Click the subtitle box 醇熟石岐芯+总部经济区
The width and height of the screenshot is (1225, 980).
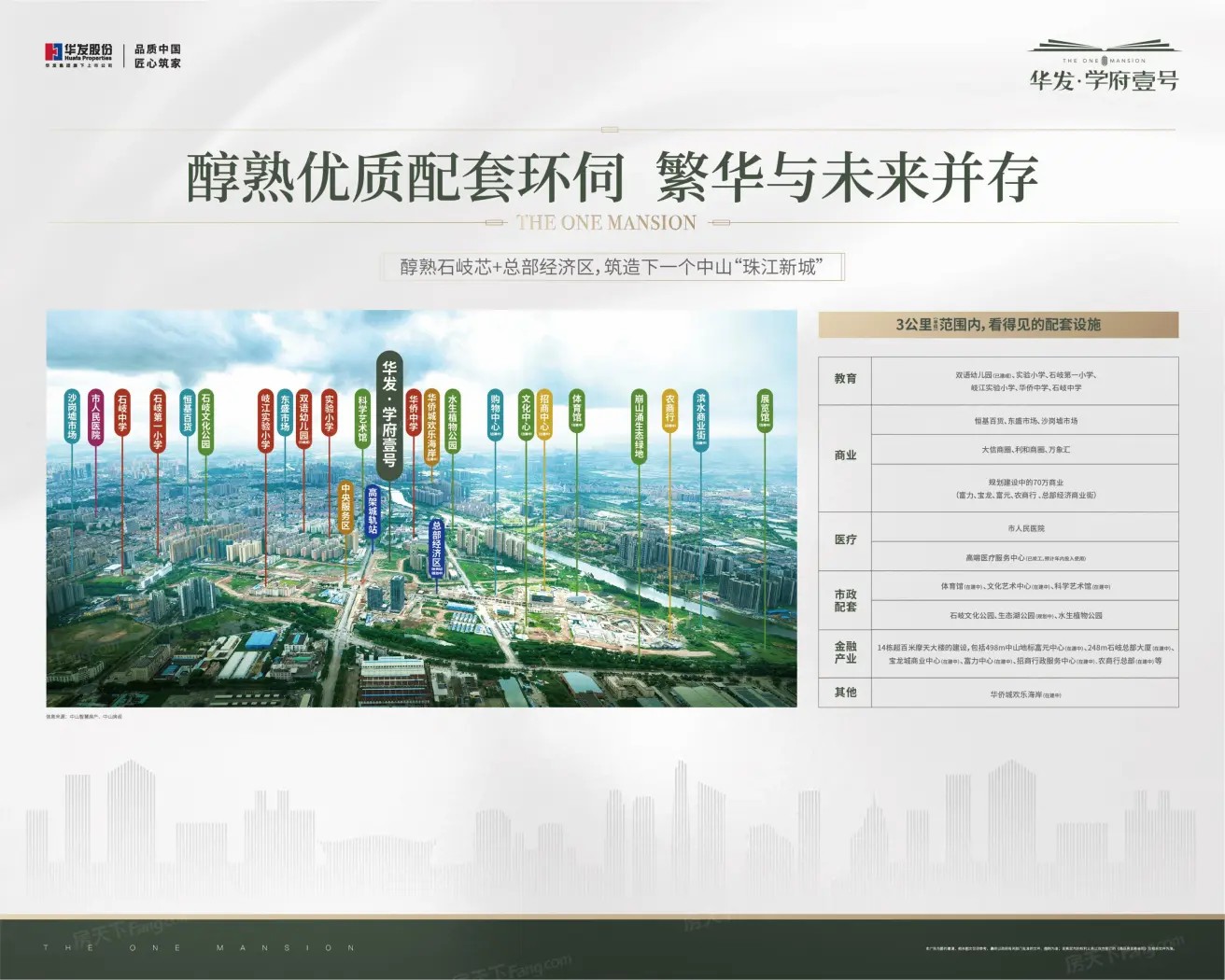pos(612,267)
